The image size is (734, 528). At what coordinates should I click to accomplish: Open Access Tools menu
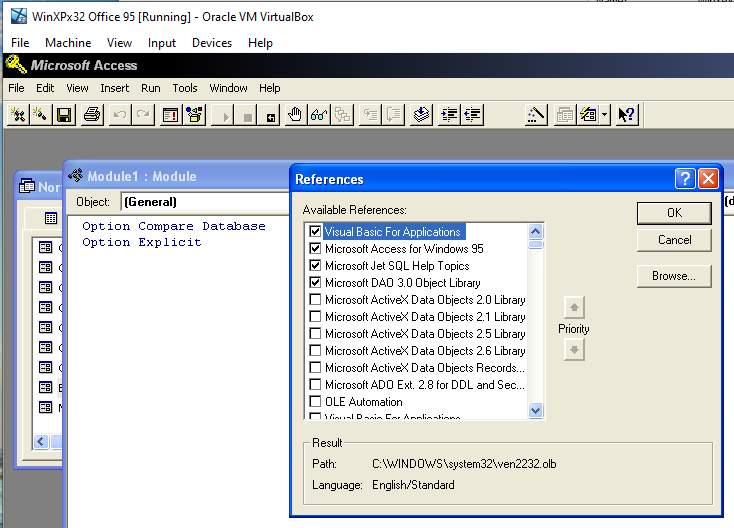click(x=185, y=88)
